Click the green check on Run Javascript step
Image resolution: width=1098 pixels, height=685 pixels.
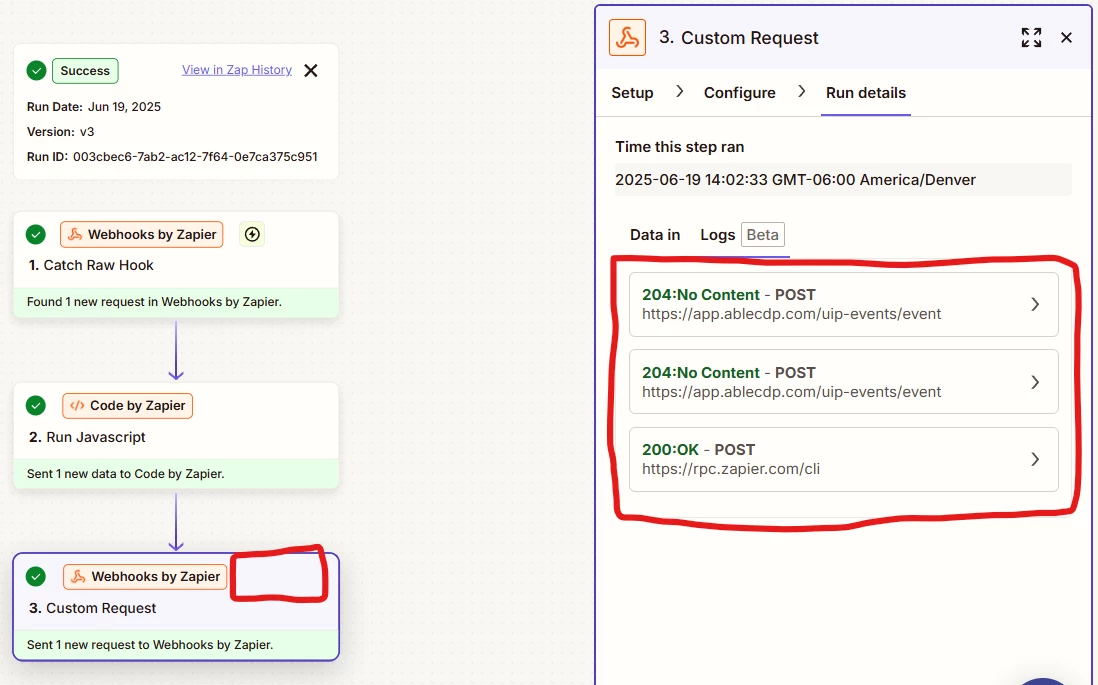[36, 406]
